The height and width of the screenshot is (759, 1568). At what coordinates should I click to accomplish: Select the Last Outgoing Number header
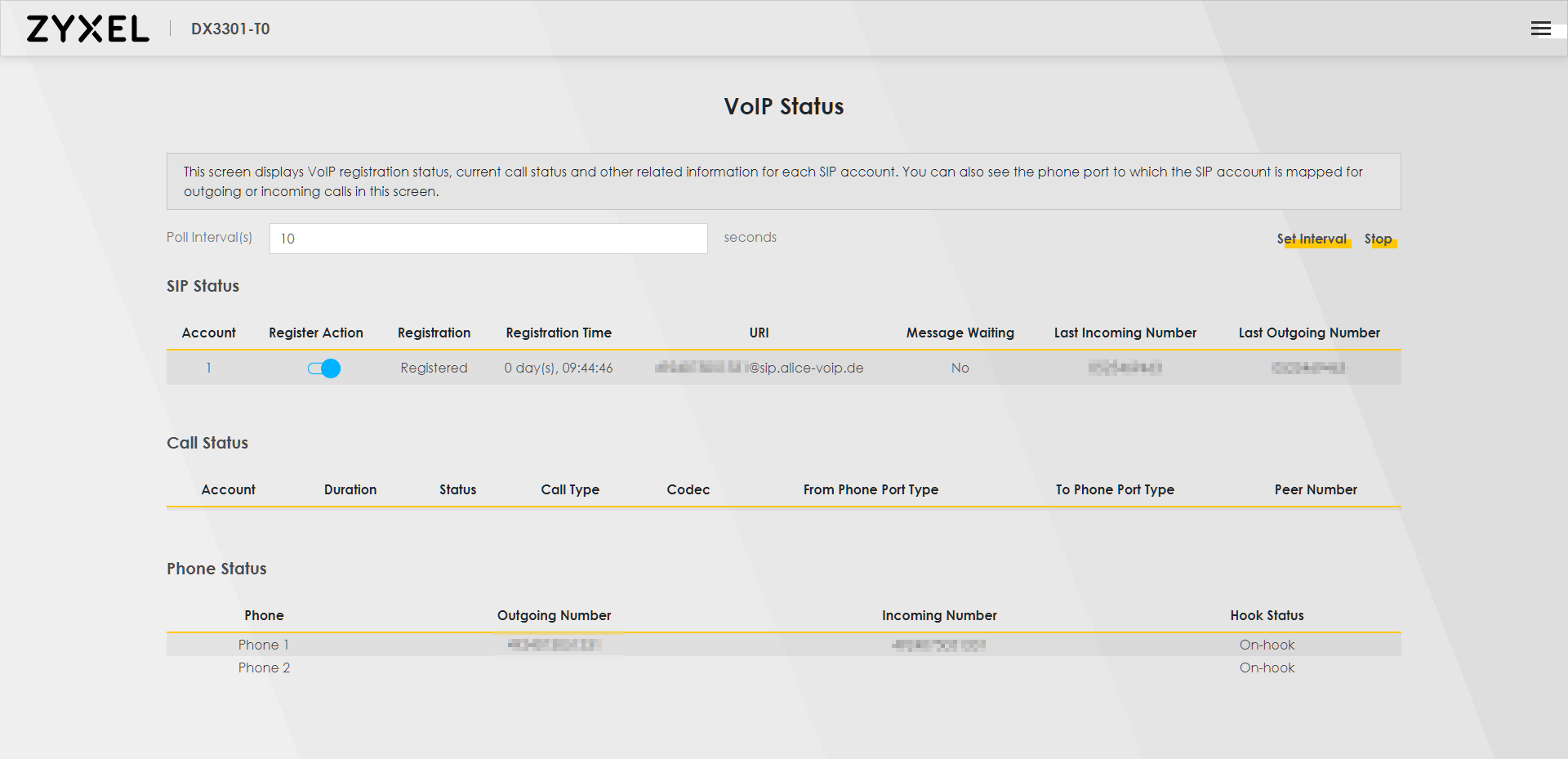click(1308, 333)
